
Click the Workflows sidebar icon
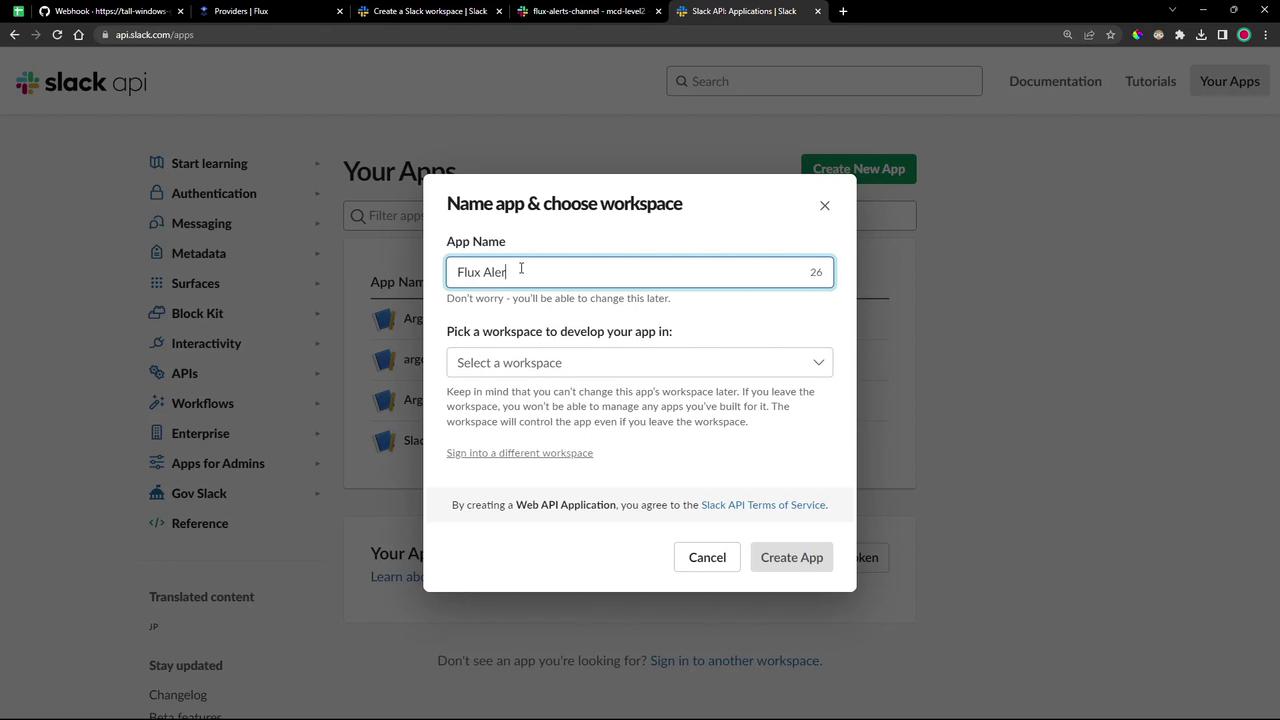157,403
